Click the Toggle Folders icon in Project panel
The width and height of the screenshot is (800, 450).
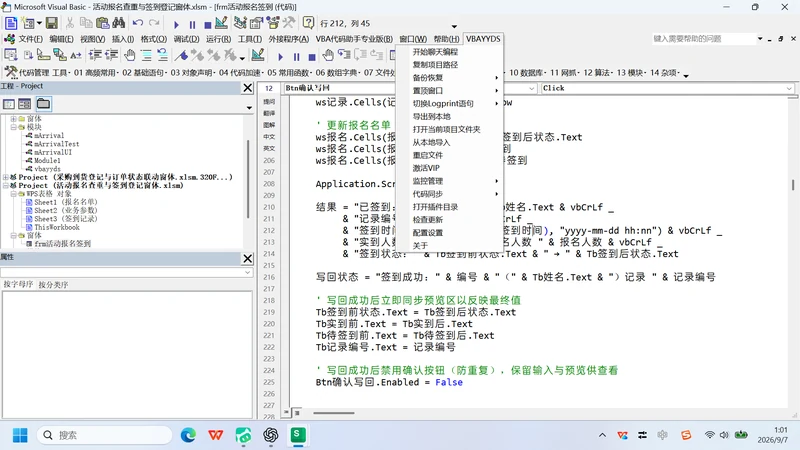click(x=43, y=104)
